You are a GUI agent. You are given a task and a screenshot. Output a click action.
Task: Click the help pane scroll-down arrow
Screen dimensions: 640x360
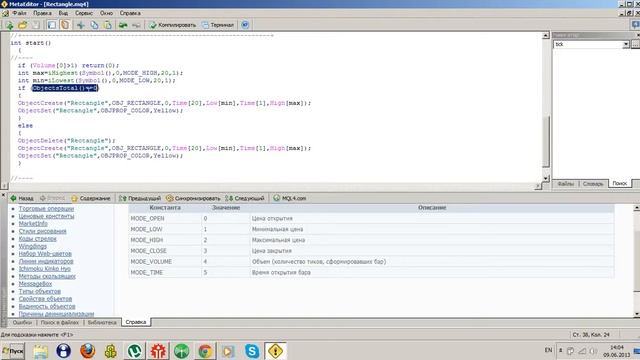636,314
